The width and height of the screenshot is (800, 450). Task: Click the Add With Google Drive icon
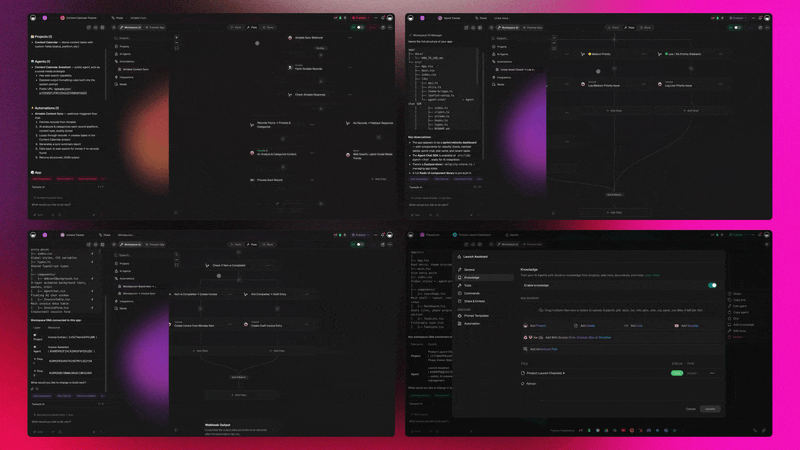(x=523, y=337)
